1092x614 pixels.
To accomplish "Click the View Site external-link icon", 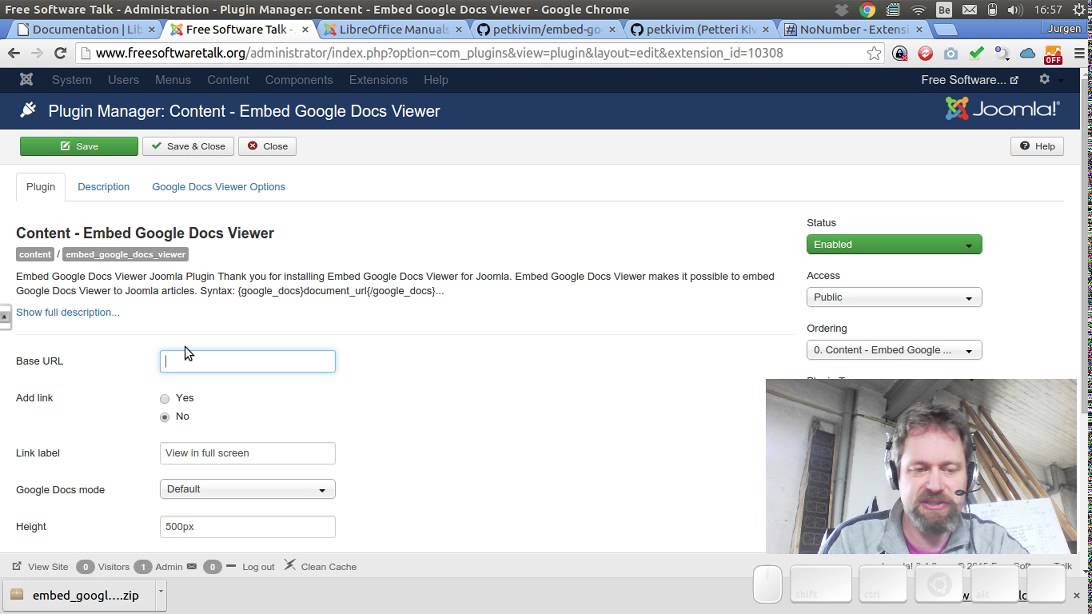I will click(17, 566).
